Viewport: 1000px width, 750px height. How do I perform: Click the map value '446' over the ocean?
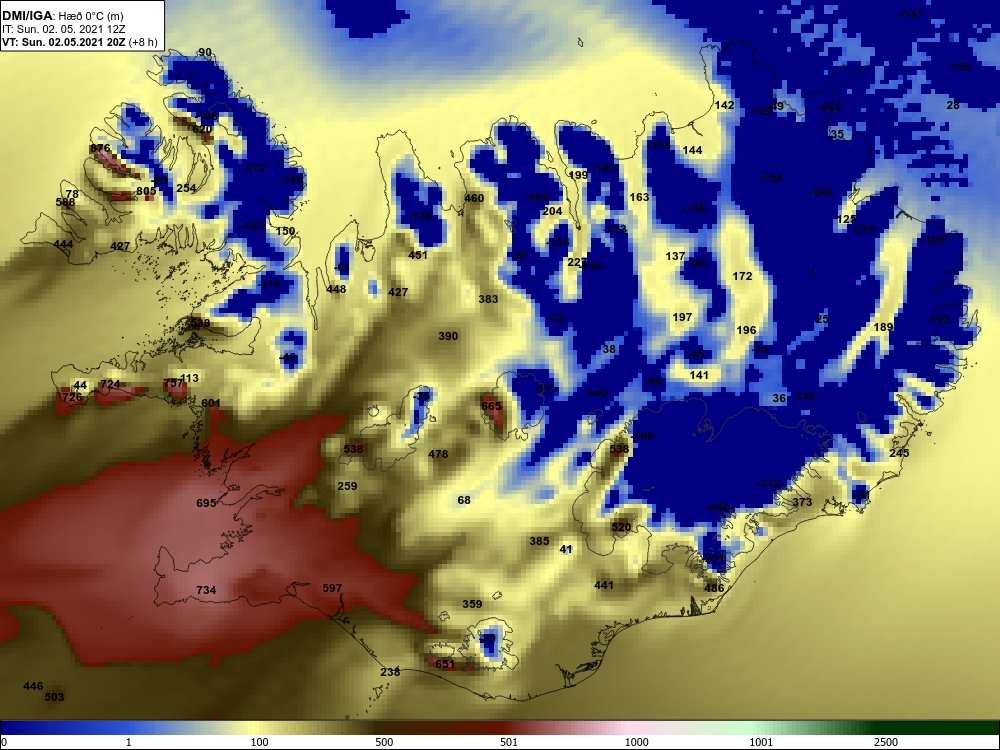33,686
